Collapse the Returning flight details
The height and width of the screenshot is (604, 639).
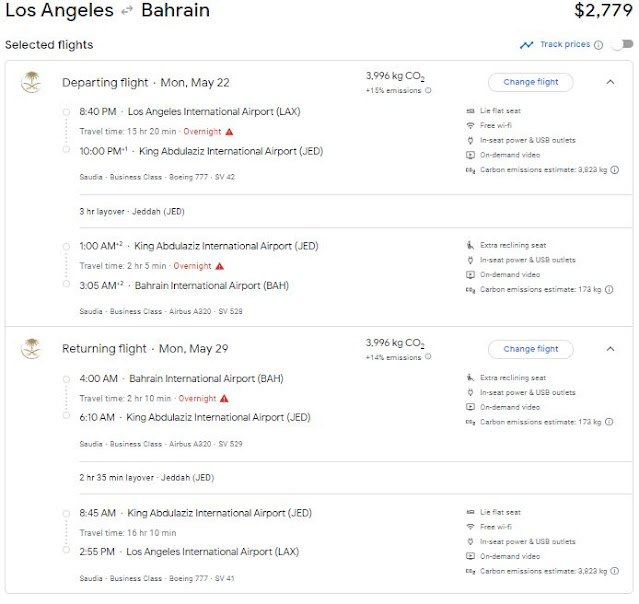pyautogui.click(x=610, y=349)
